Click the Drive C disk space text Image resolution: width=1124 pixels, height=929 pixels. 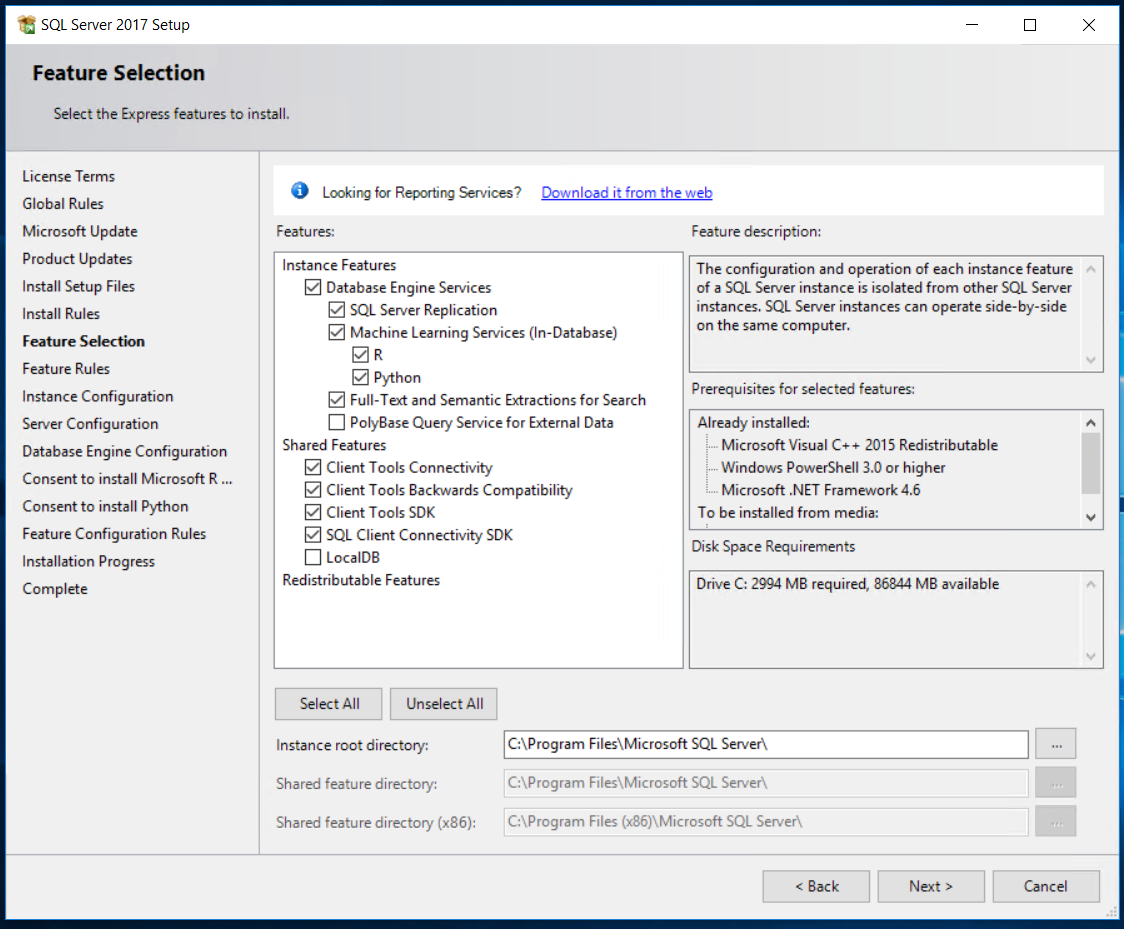tap(847, 583)
